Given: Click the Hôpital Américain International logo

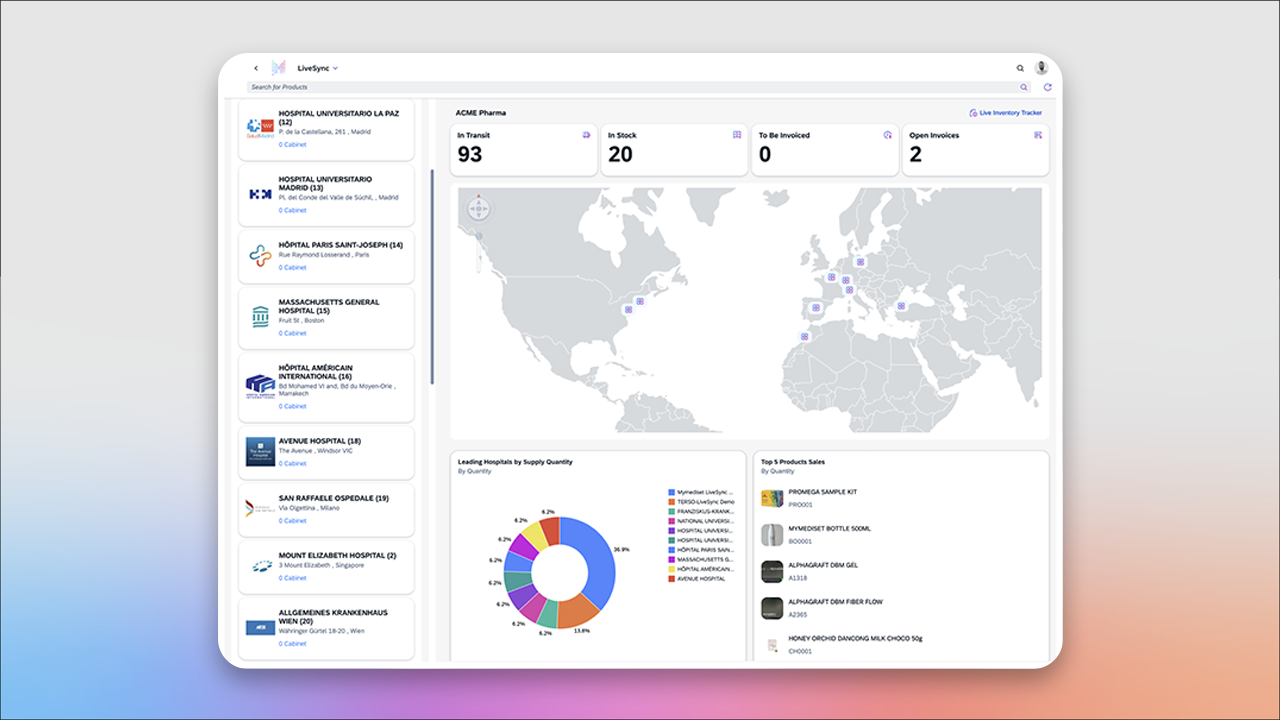Looking at the screenshot, I should click(260, 386).
